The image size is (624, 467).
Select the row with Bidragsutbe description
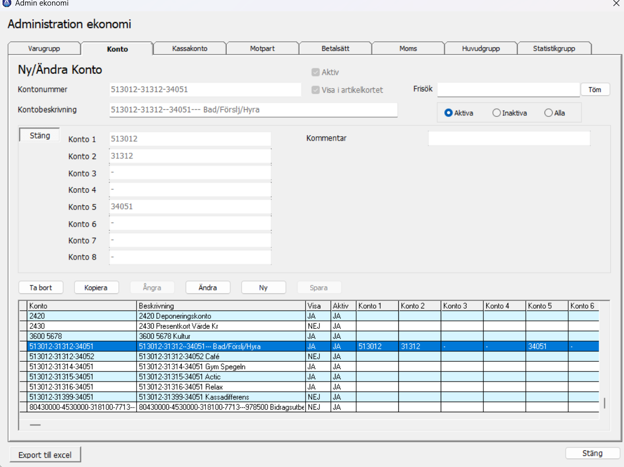[x=309, y=407]
